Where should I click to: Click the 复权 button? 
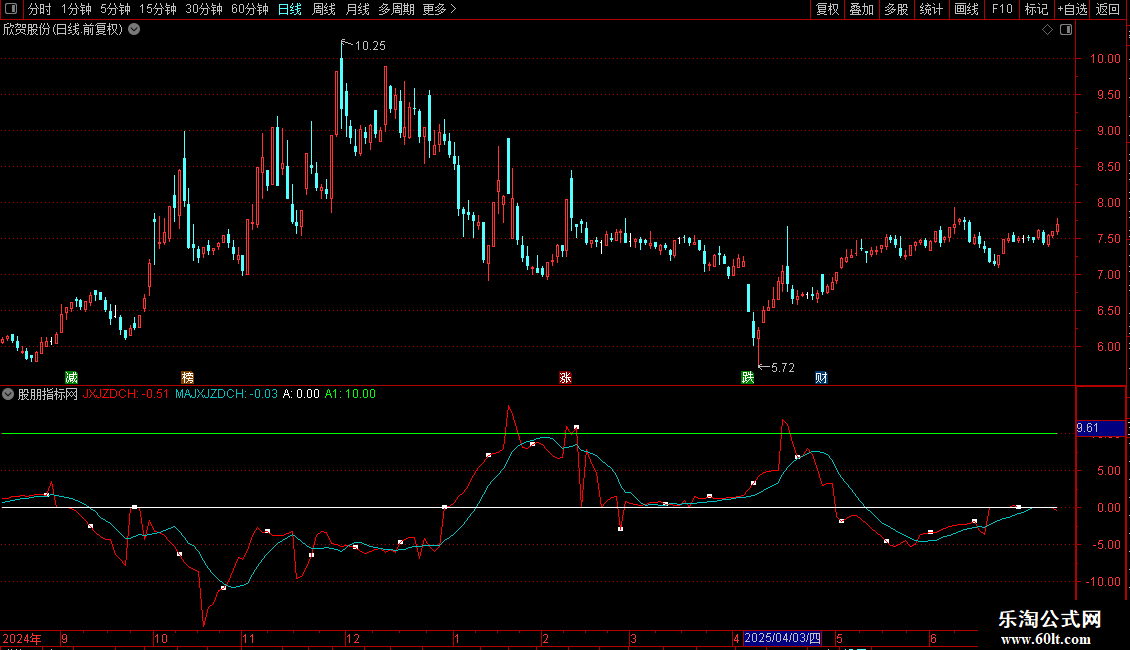tap(827, 9)
